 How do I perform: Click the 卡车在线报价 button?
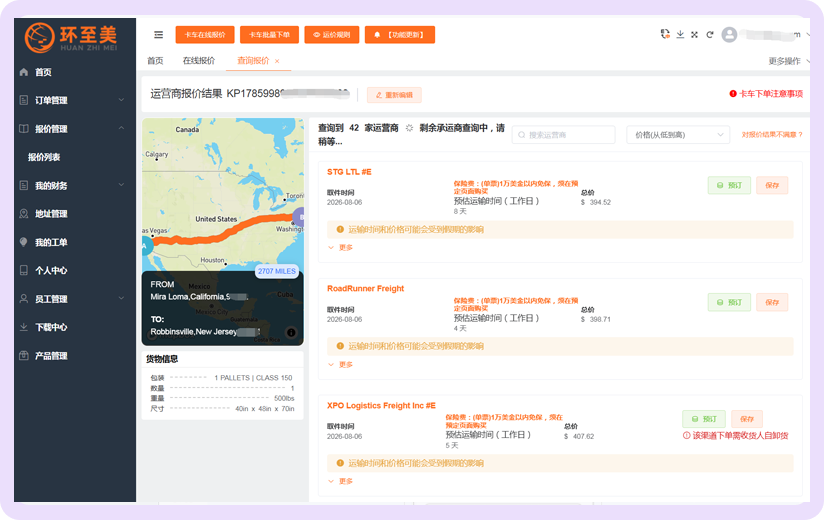205,35
